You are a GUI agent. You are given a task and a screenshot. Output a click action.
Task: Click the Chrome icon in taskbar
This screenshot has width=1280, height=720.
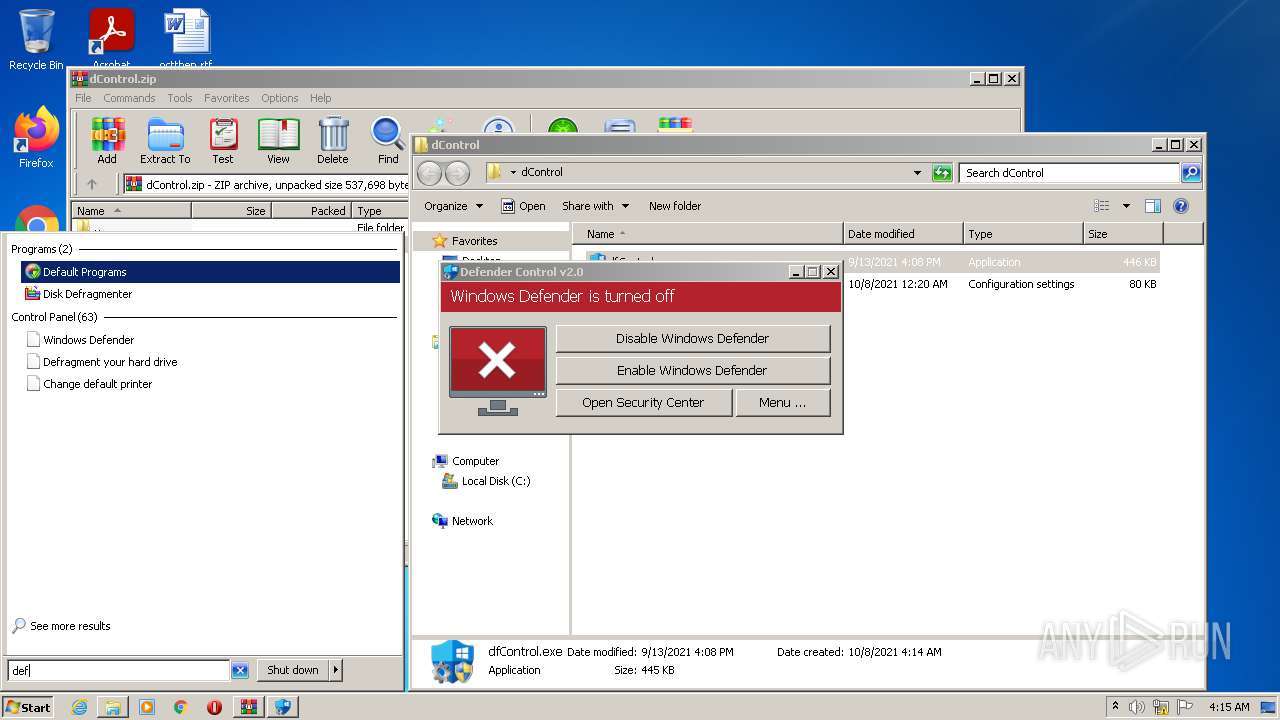point(181,707)
